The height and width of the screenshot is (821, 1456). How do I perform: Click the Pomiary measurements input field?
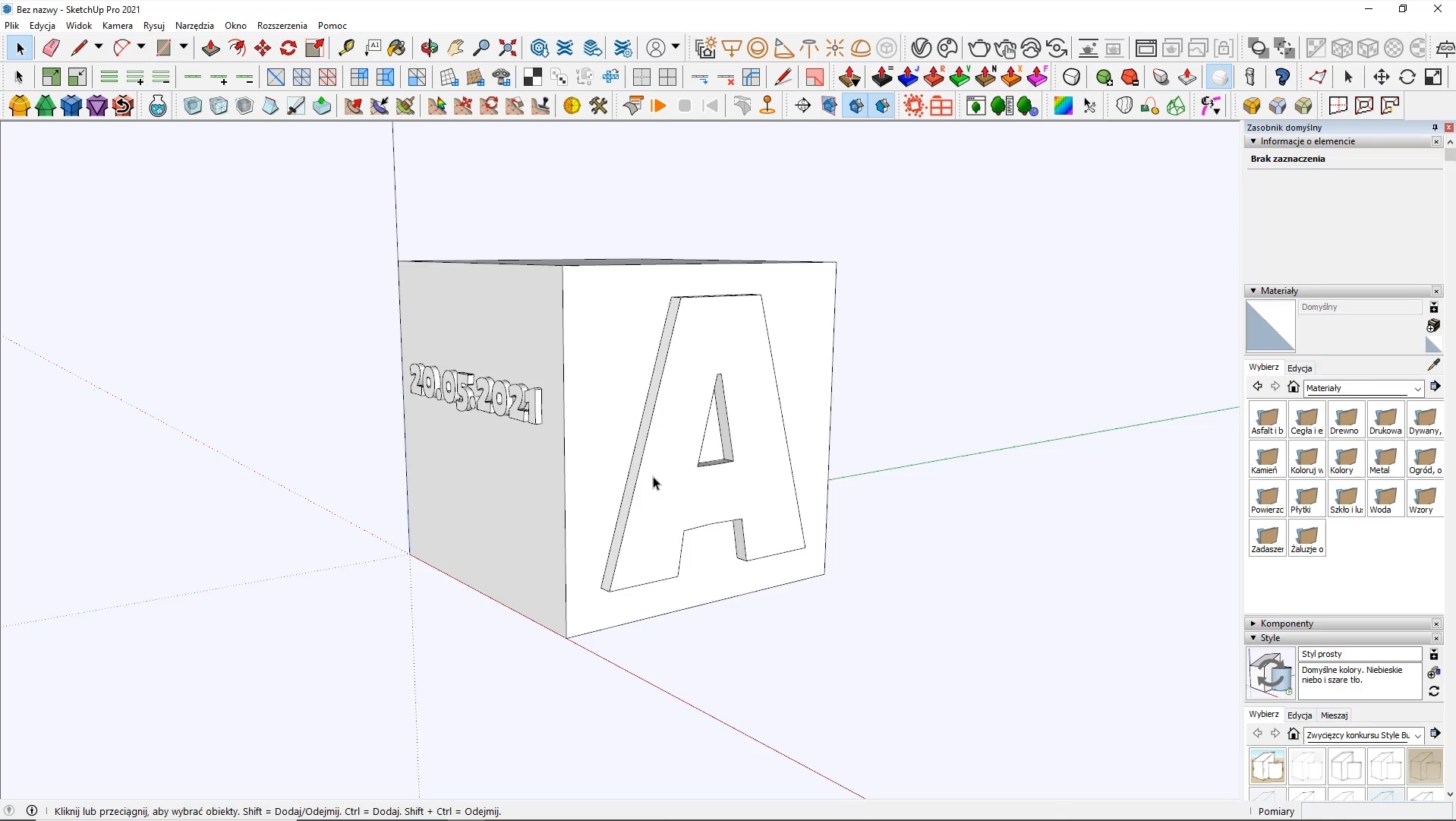[x=1378, y=812]
